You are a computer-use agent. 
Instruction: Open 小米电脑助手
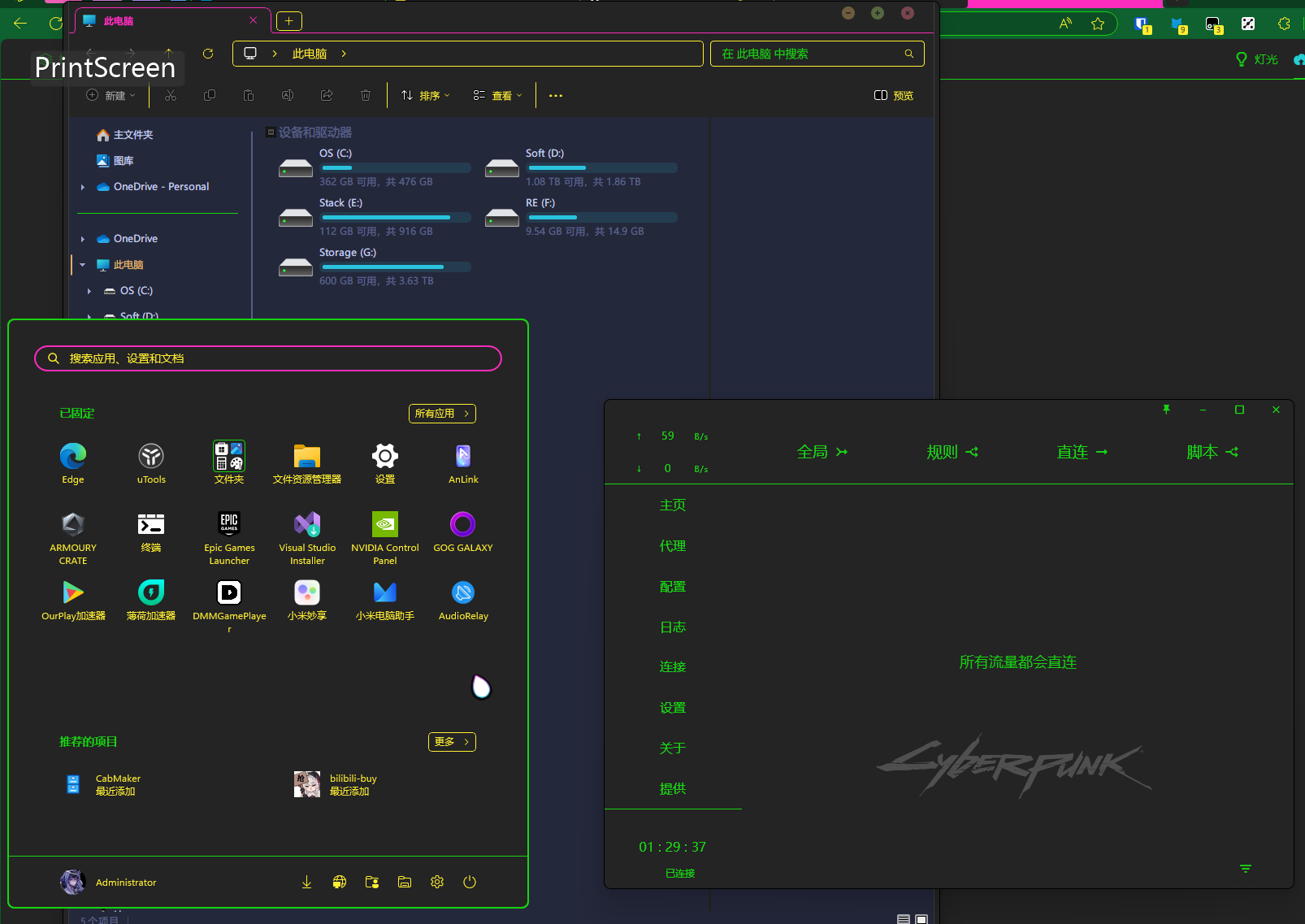coord(385,601)
